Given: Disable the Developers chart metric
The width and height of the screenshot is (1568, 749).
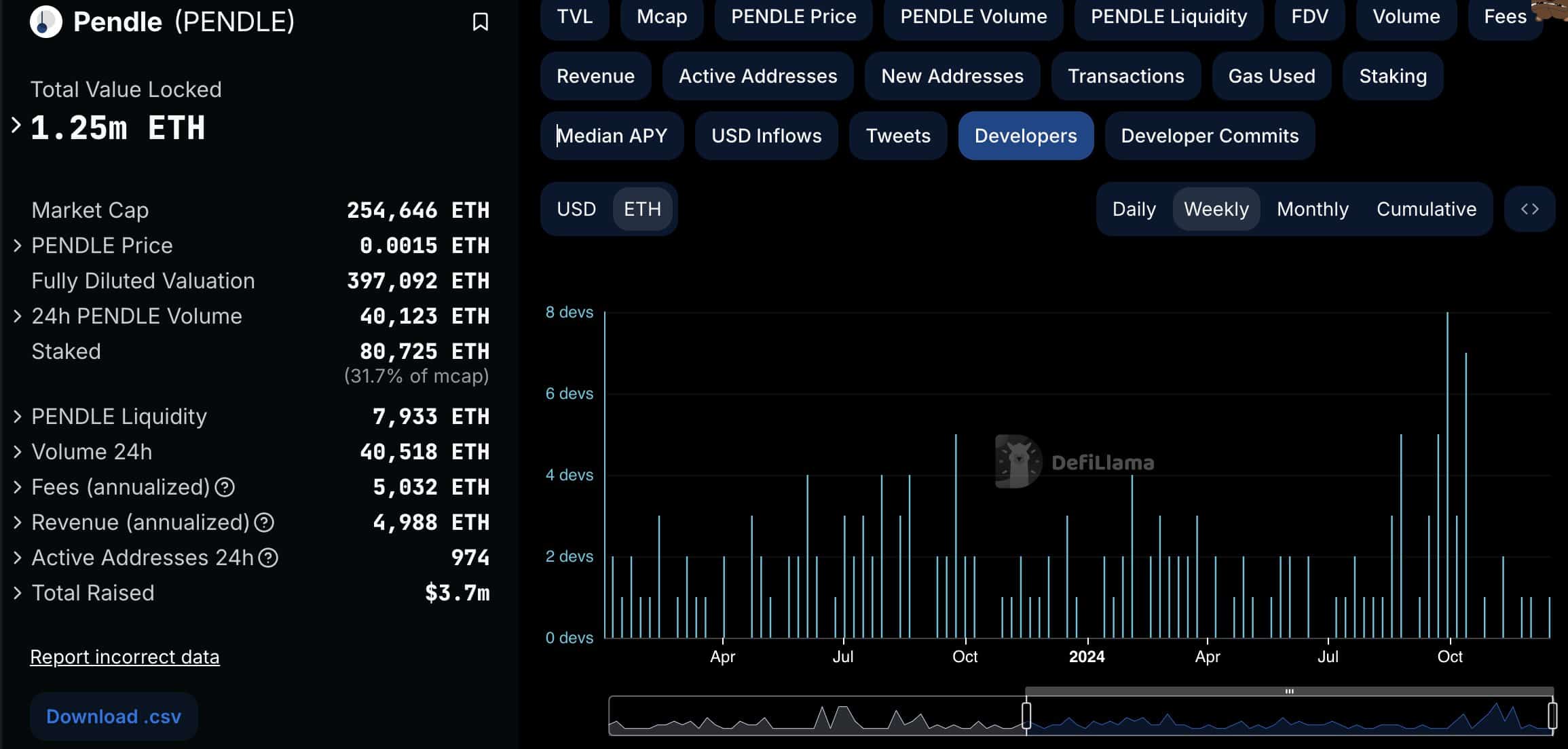Looking at the screenshot, I should tap(1026, 136).
